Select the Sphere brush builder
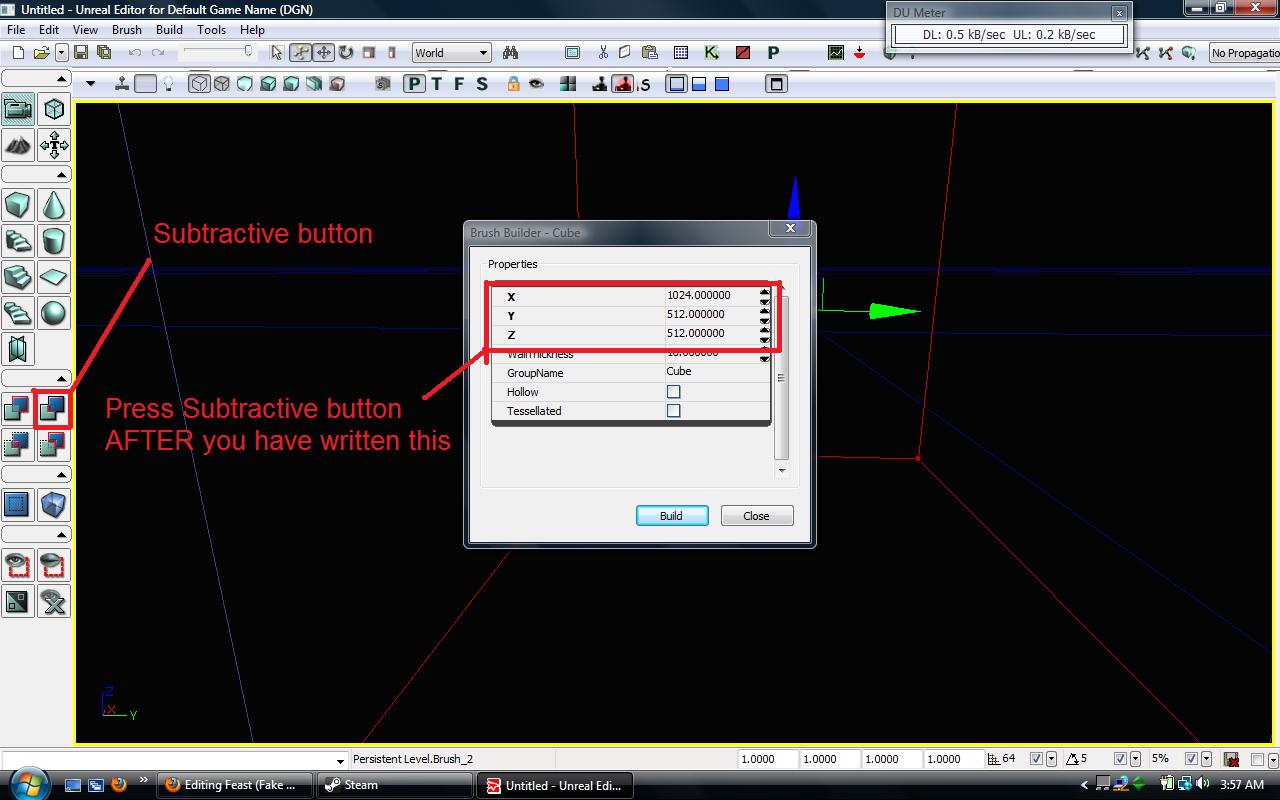This screenshot has height=800, width=1280. [53, 313]
